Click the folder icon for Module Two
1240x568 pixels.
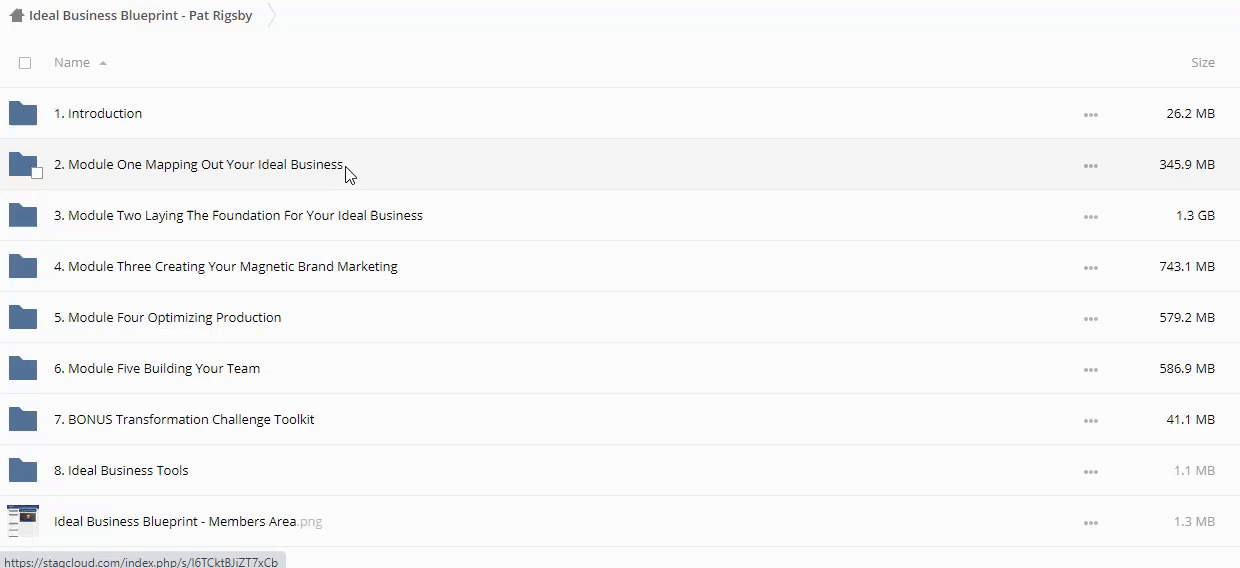[23, 216]
